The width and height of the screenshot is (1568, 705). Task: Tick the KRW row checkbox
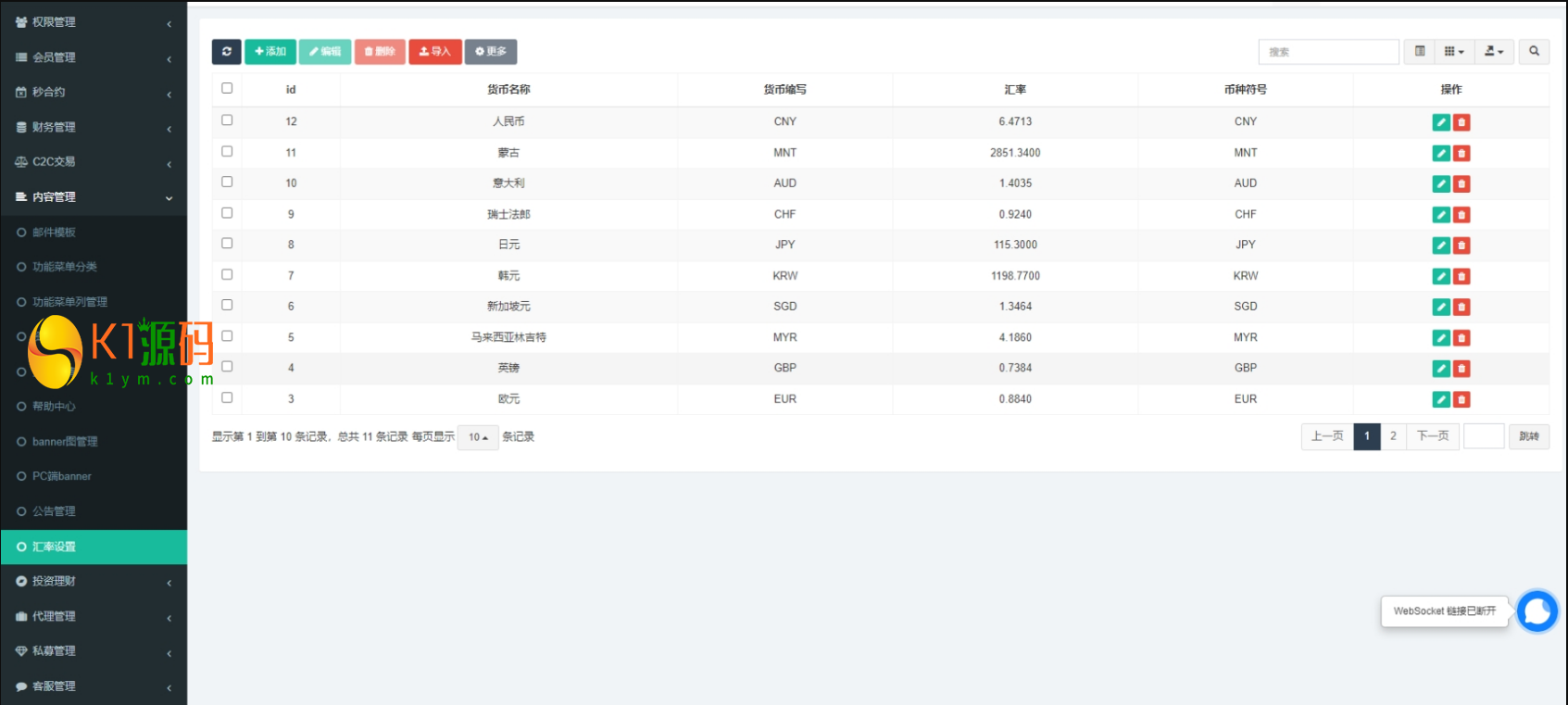tap(227, 275)
